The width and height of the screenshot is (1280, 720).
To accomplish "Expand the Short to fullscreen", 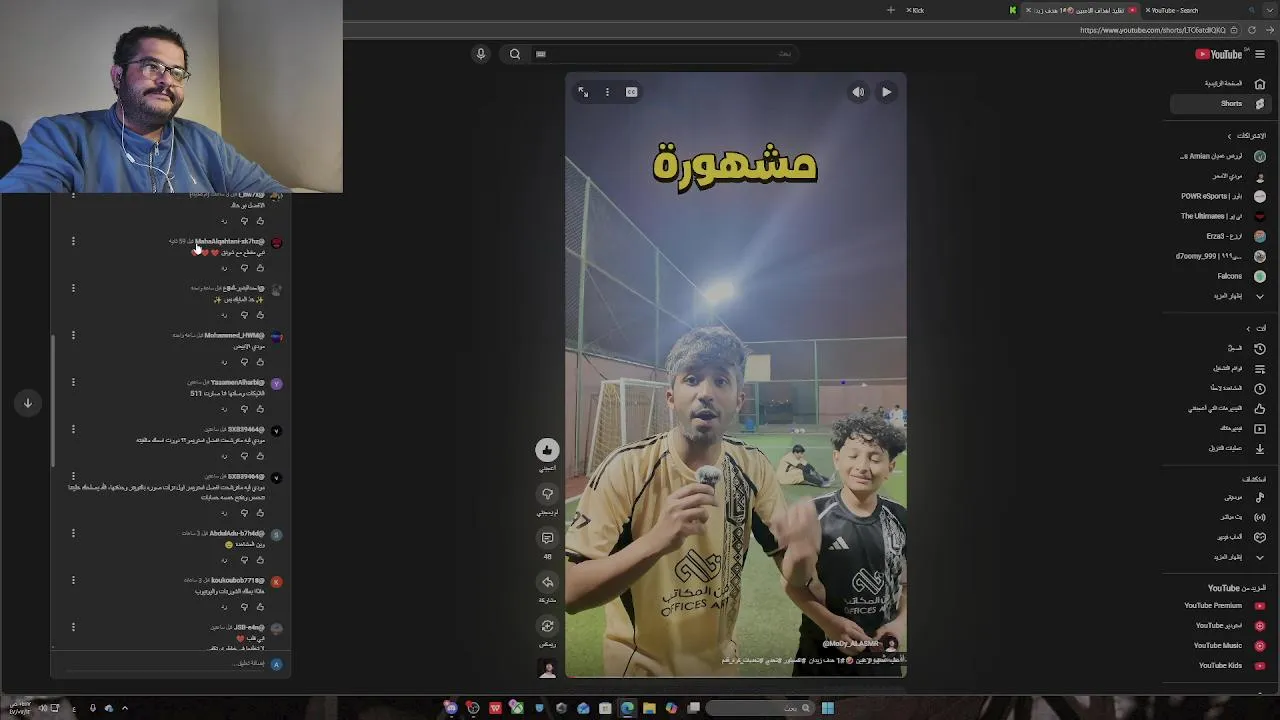I will point(583,92).
